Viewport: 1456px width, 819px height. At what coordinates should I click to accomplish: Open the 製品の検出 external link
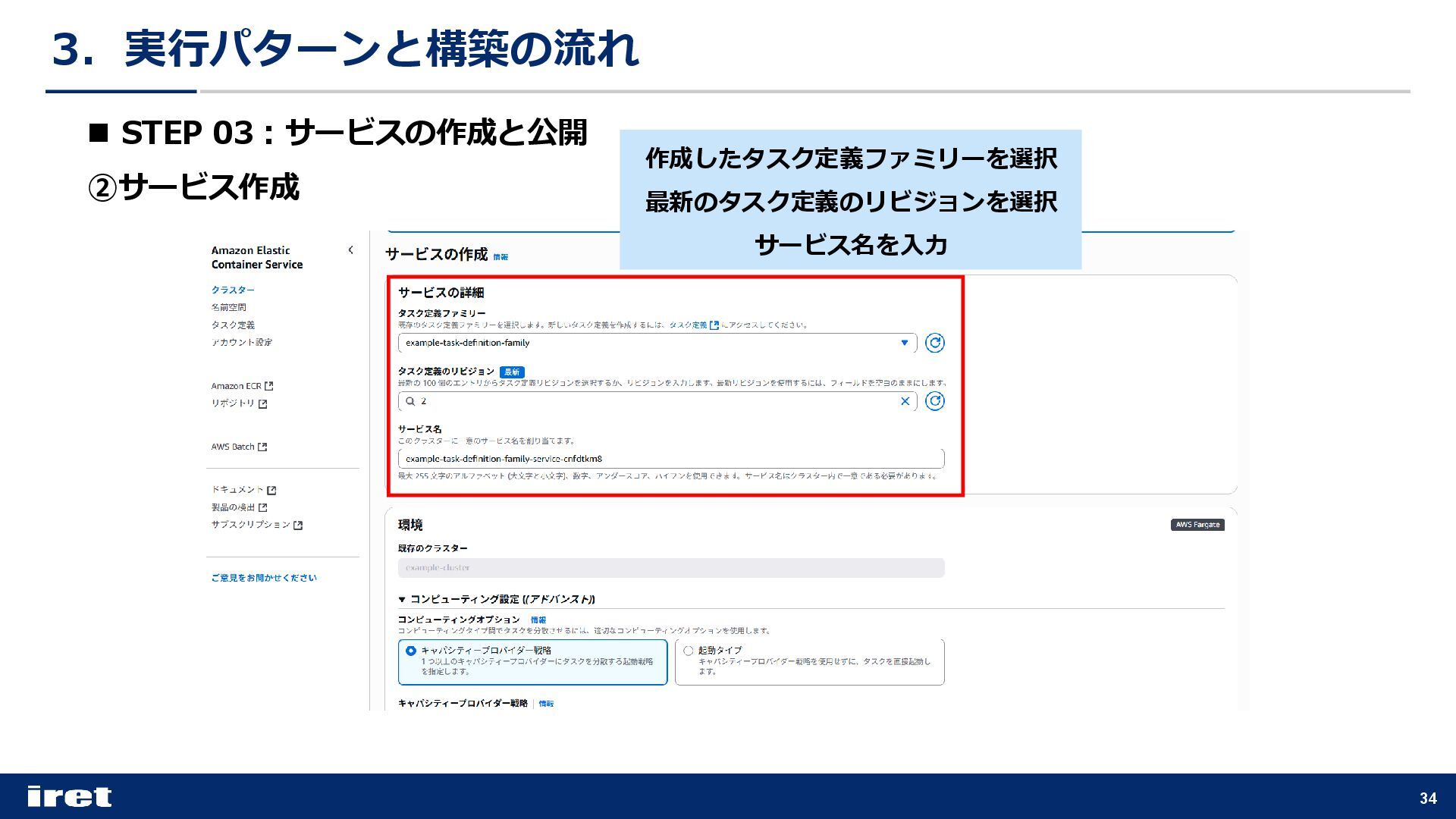click(239, 507)
